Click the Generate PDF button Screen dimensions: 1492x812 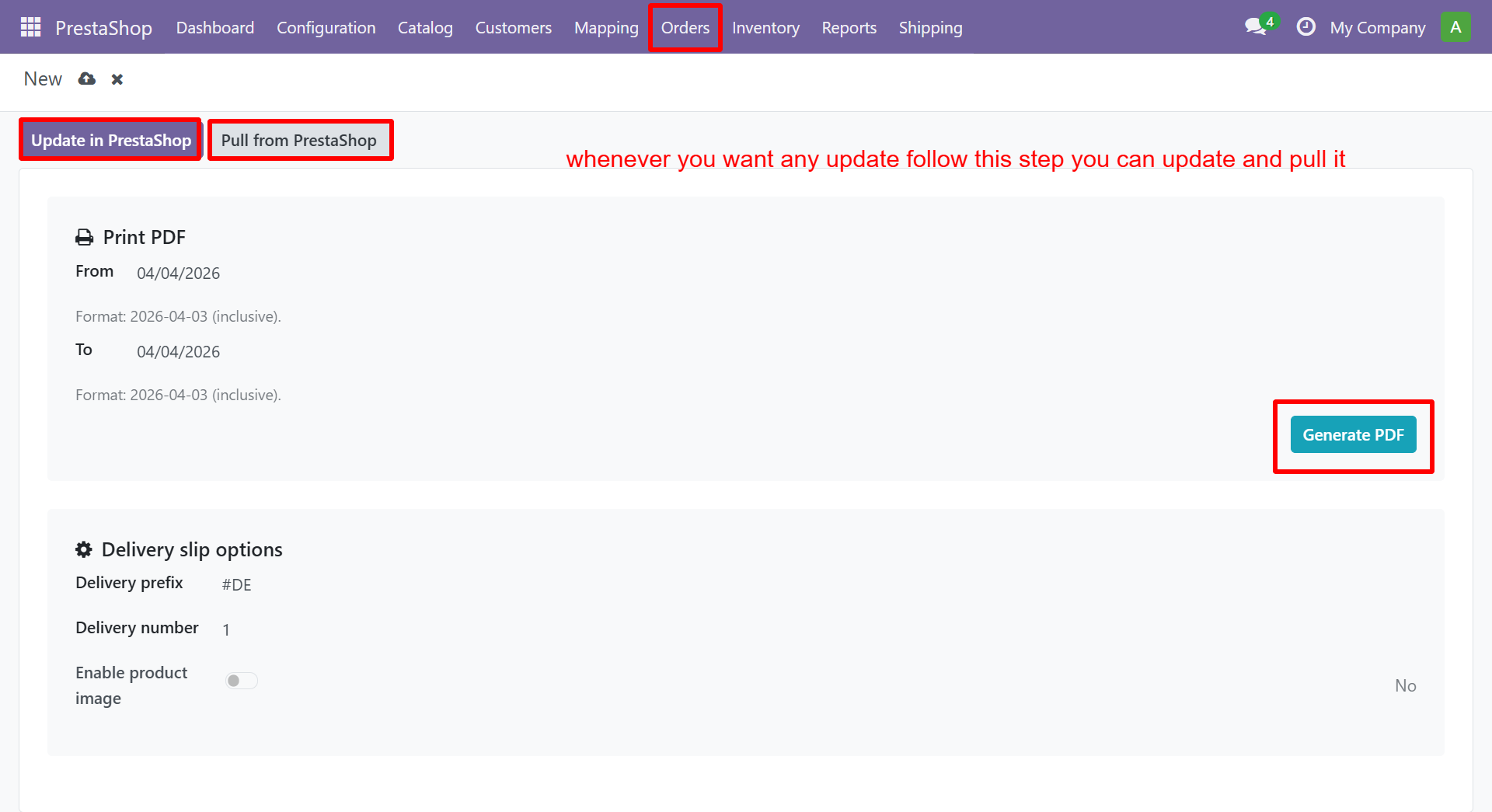[1353, 435]
